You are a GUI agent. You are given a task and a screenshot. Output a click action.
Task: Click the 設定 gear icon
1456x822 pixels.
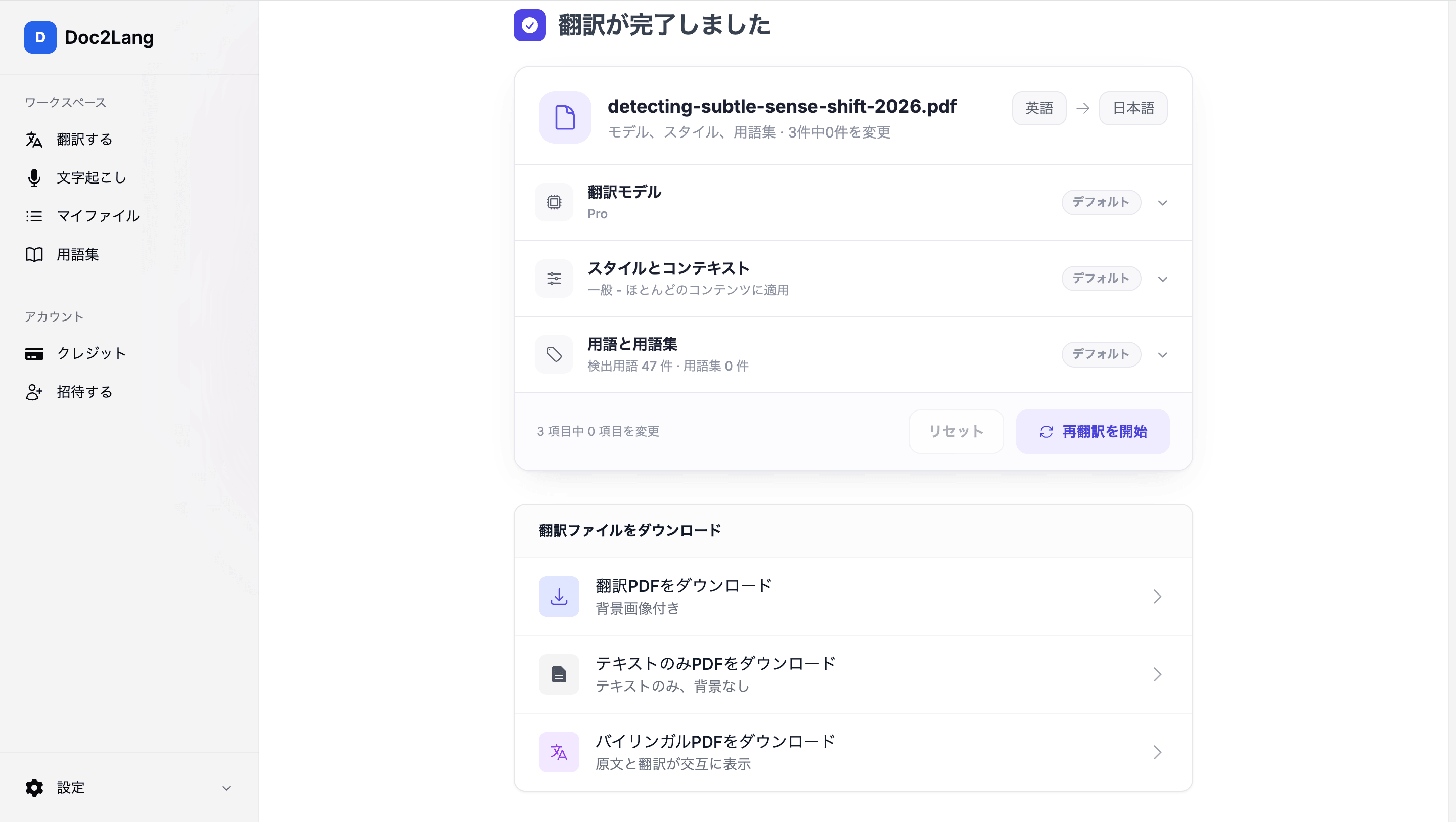(34, 788)
